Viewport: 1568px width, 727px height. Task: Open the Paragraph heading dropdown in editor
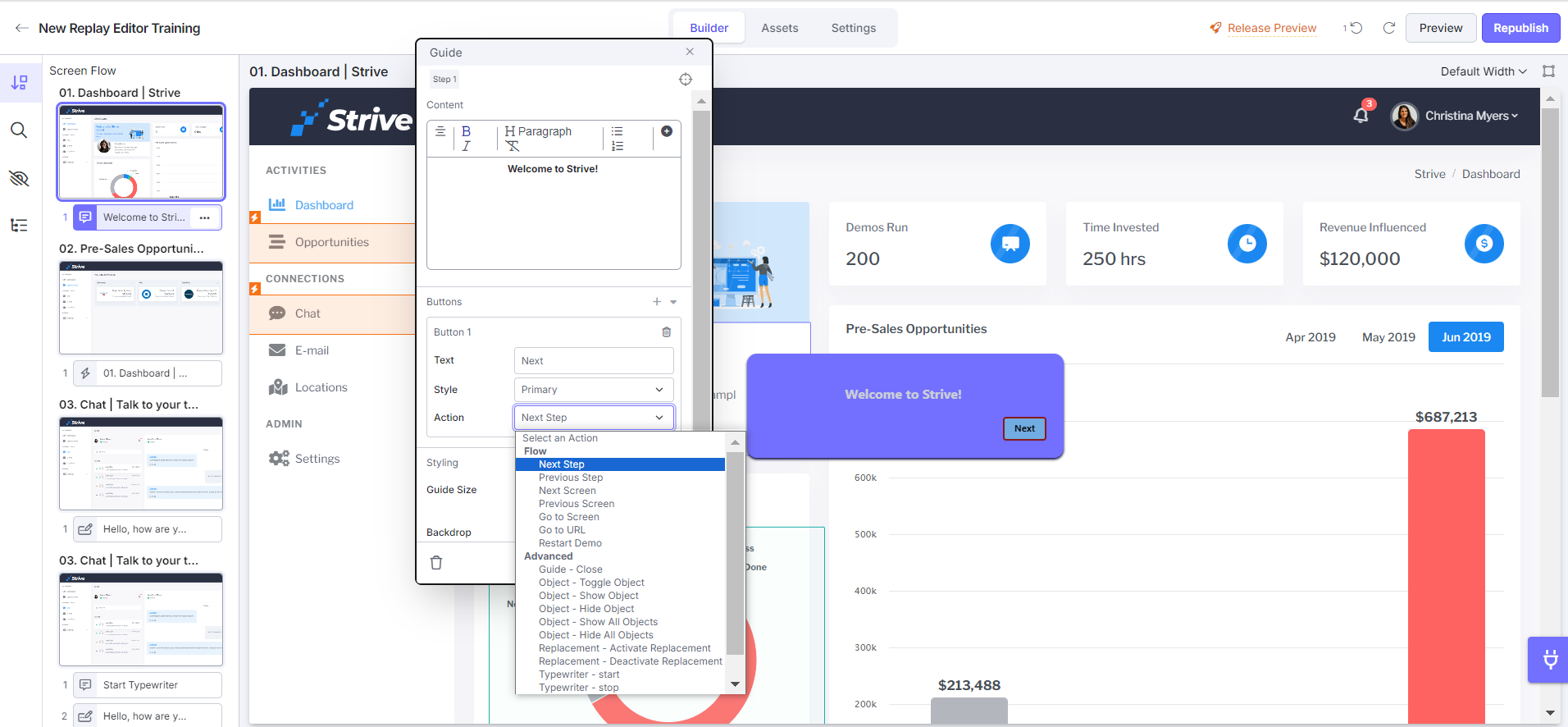click(x=539, y=131)
